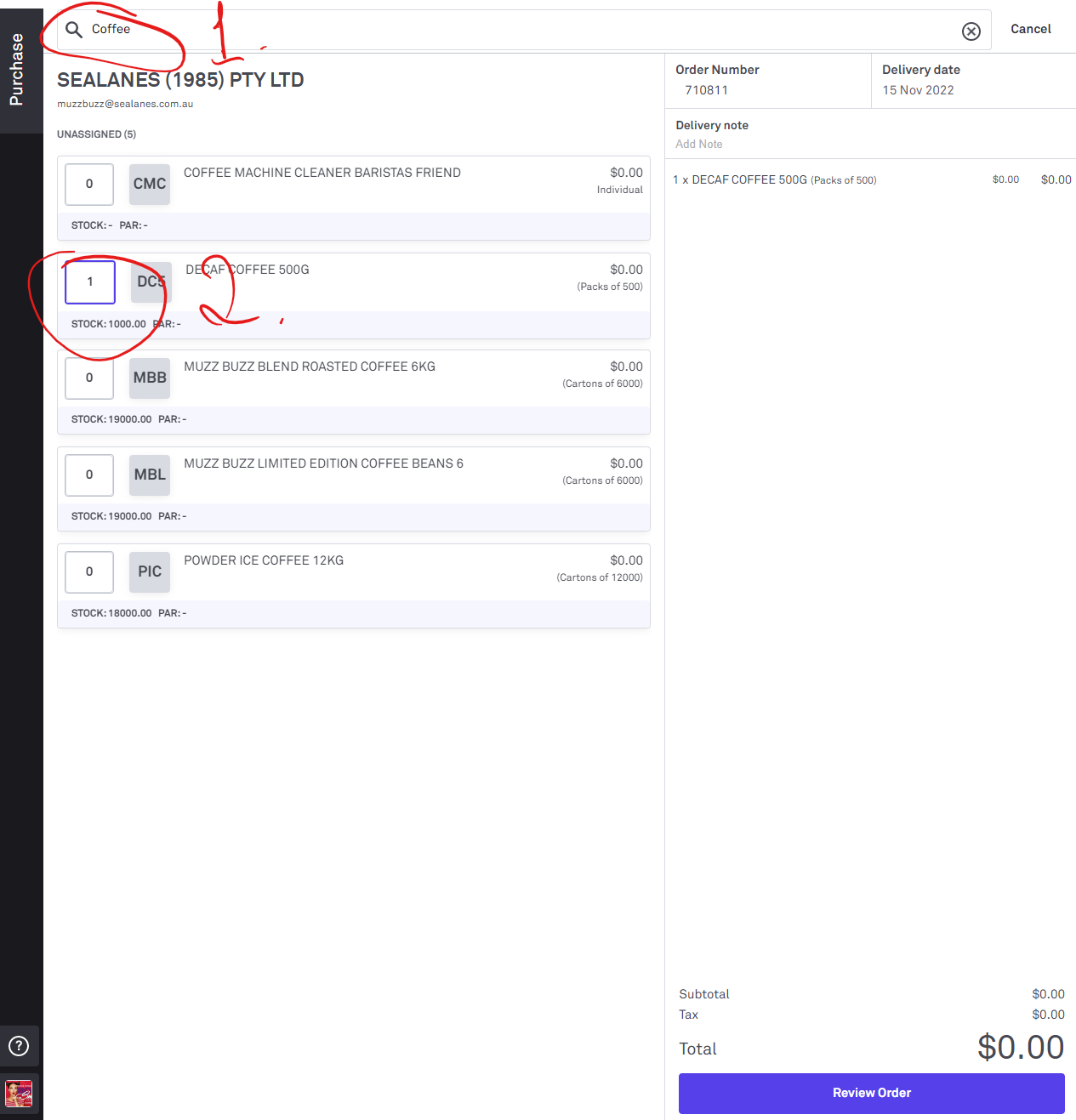Focus the Coffee search field
The width and height of the screenshot is (1076, 1120).
(x=510, y=30)
